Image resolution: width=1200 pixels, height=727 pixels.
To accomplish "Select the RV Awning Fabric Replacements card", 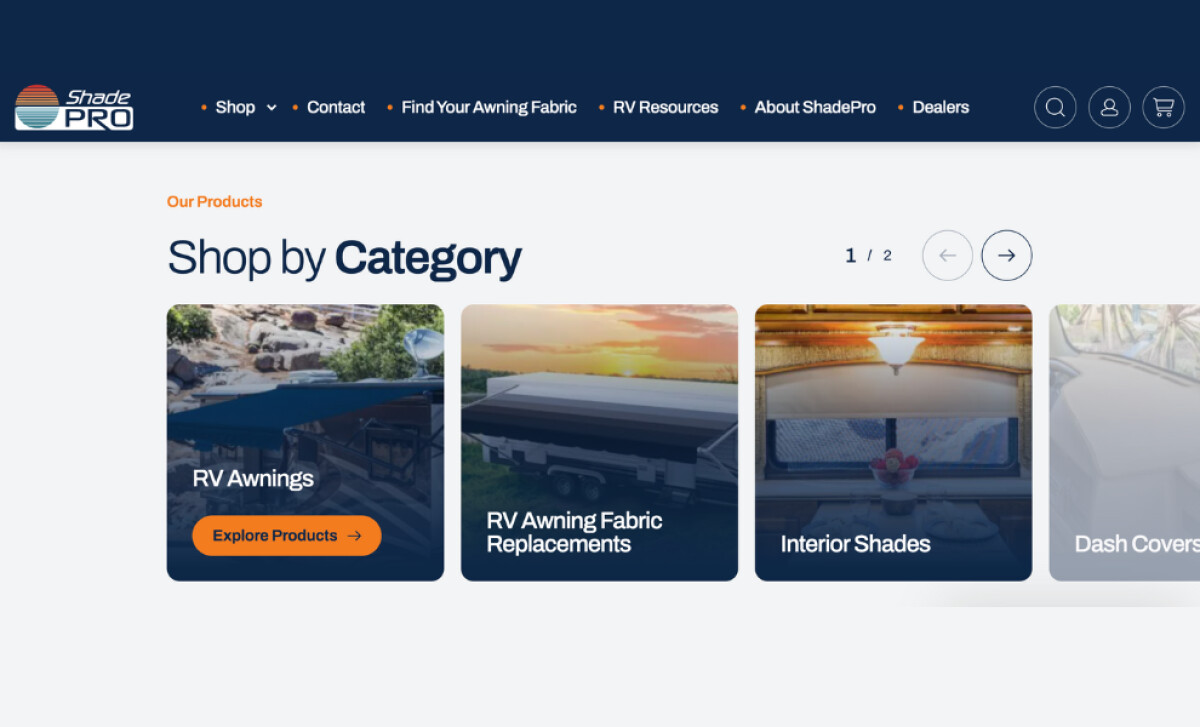I will pos(599,442).
